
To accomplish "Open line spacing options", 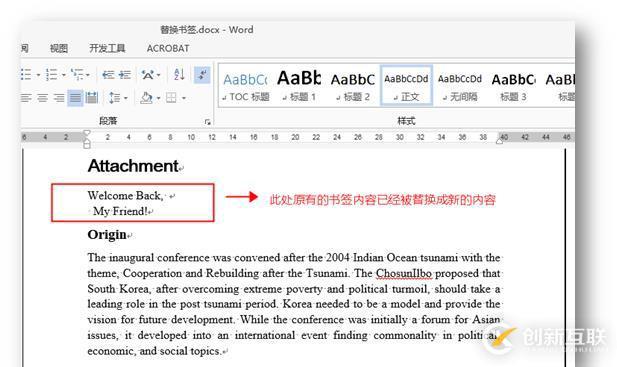I will click(115, 98).
